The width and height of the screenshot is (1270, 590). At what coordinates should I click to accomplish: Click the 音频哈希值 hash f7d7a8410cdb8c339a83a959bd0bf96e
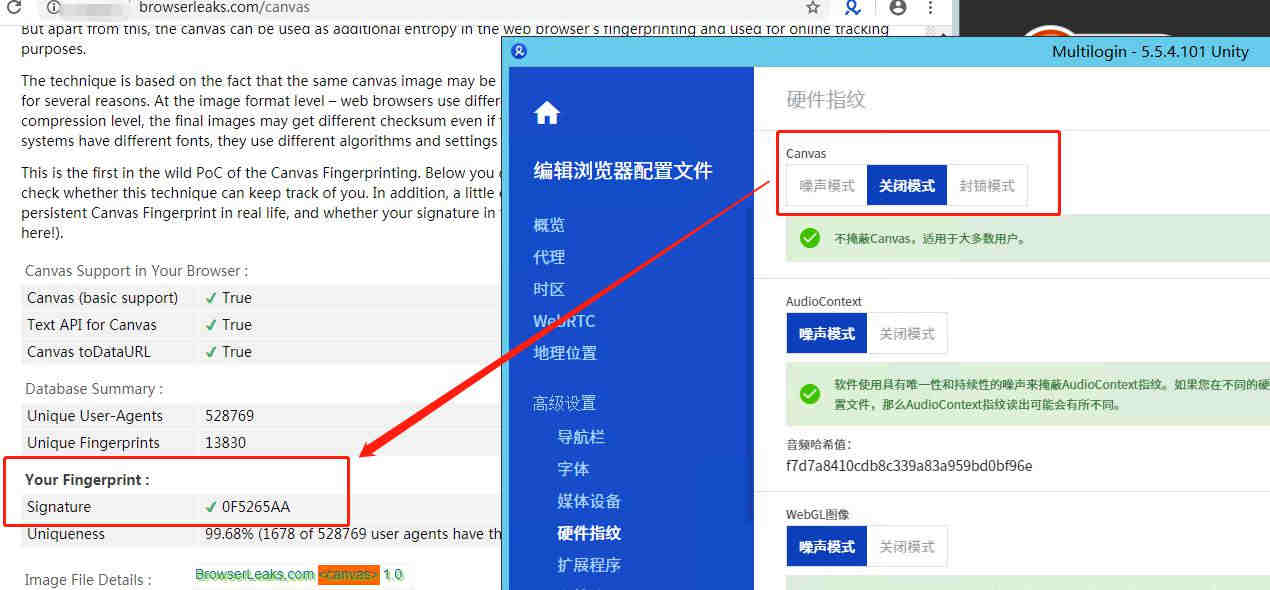pos(909,466)
